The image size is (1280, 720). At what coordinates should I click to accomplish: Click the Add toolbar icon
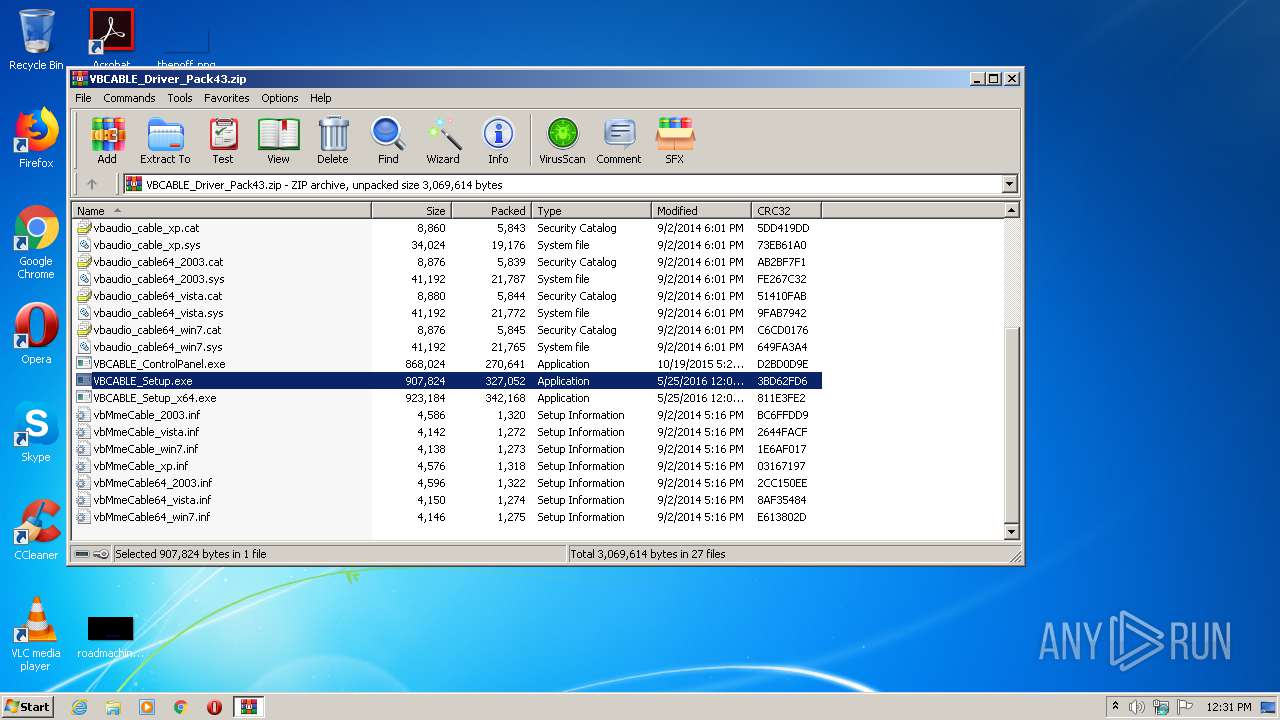click(107, 140)
